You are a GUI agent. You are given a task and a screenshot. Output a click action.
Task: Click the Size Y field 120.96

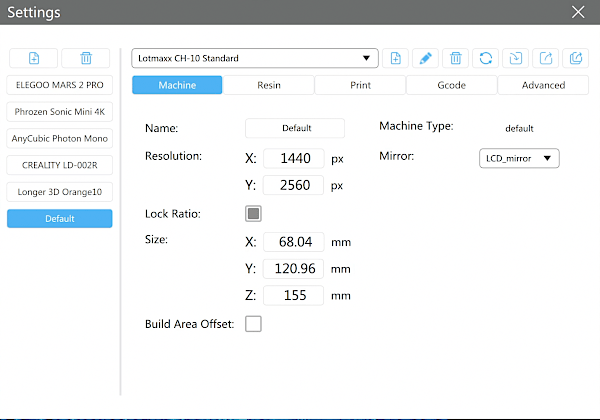pos(293,269)
